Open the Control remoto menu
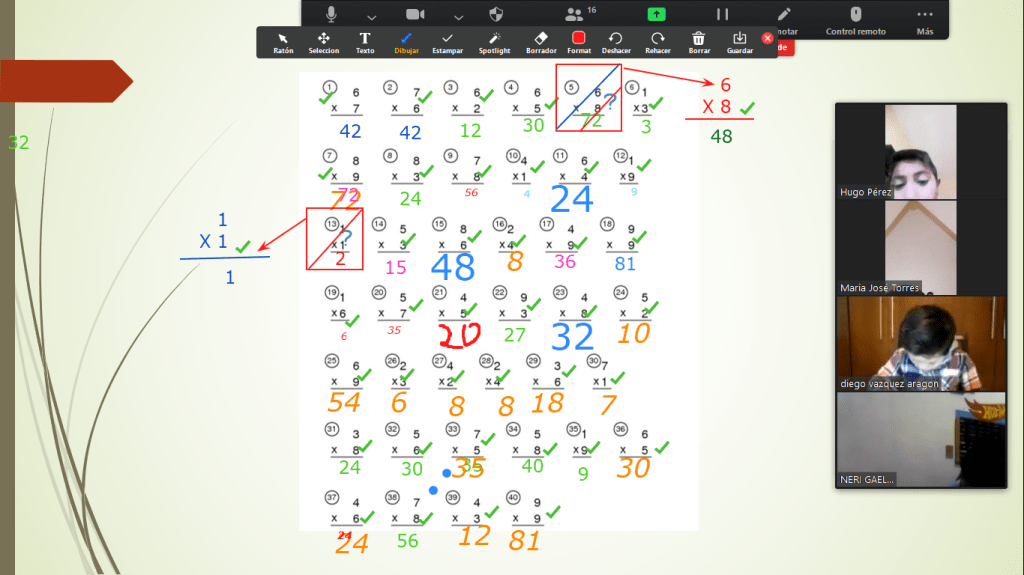The width and height of the screenshot is (1024, 575). [x=855, y=19]
